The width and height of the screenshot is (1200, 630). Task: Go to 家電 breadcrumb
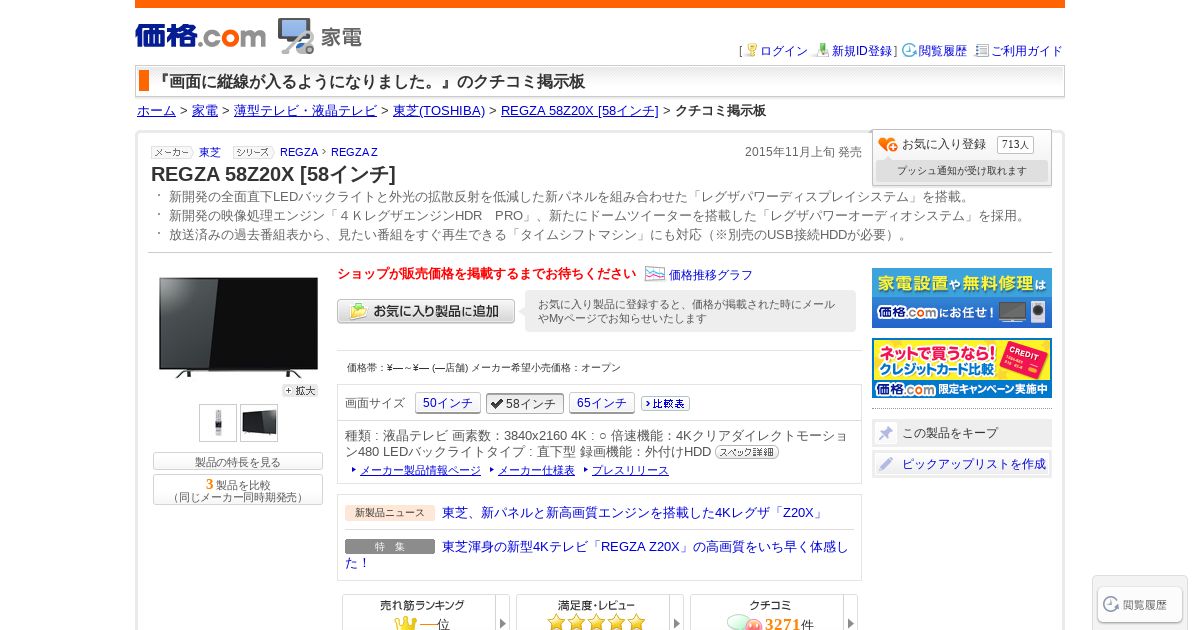point(205,111)
